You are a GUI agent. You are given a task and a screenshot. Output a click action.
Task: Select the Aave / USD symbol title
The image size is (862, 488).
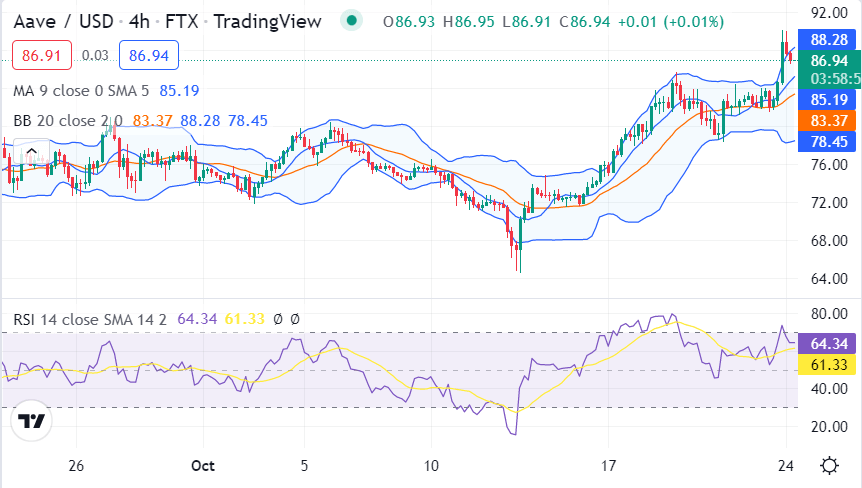coord(63,21)
